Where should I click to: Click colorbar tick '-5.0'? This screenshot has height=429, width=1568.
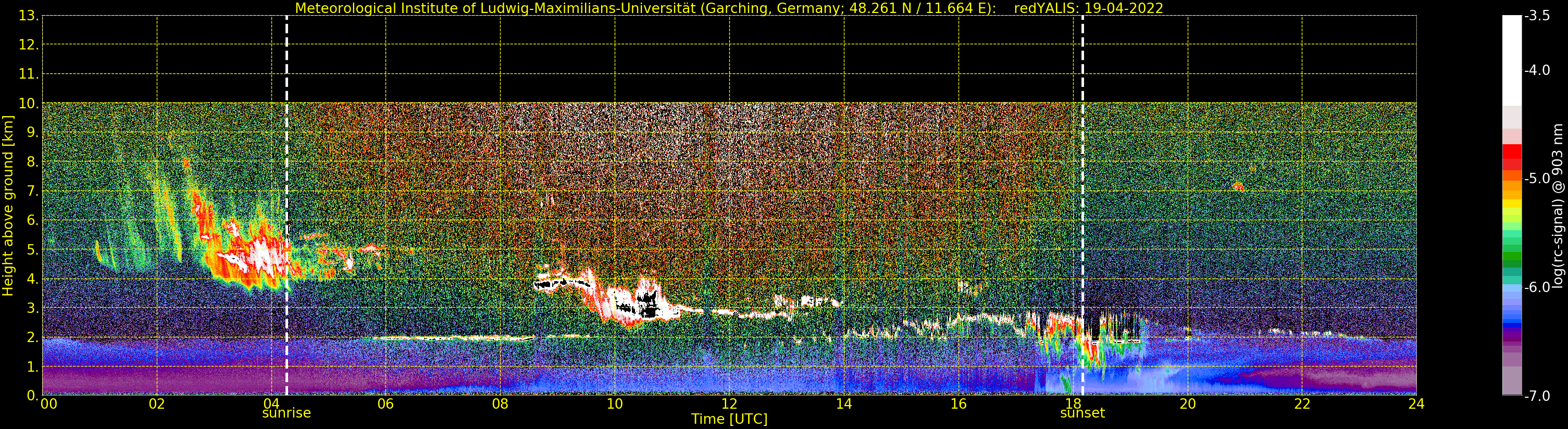pyautogui.click(x=1537, y=179)
